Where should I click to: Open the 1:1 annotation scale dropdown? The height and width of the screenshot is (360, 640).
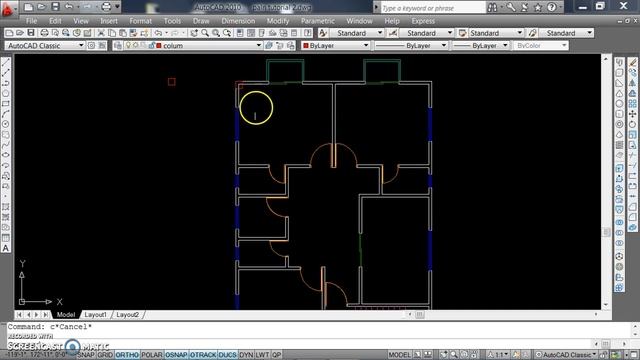coord(499,355)
